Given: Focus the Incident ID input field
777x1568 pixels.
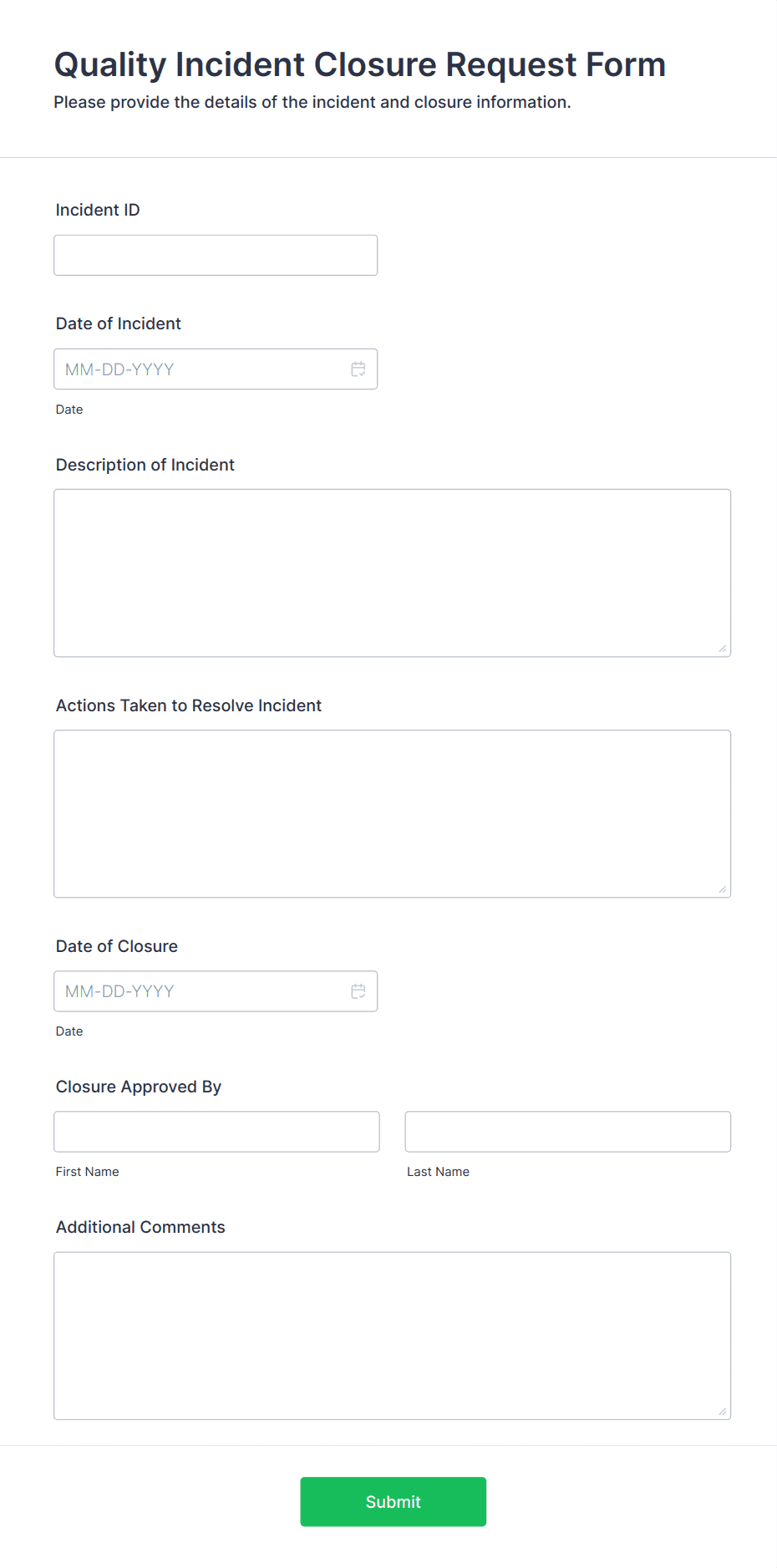Looking at the screenshot, I should pos(216,255).
